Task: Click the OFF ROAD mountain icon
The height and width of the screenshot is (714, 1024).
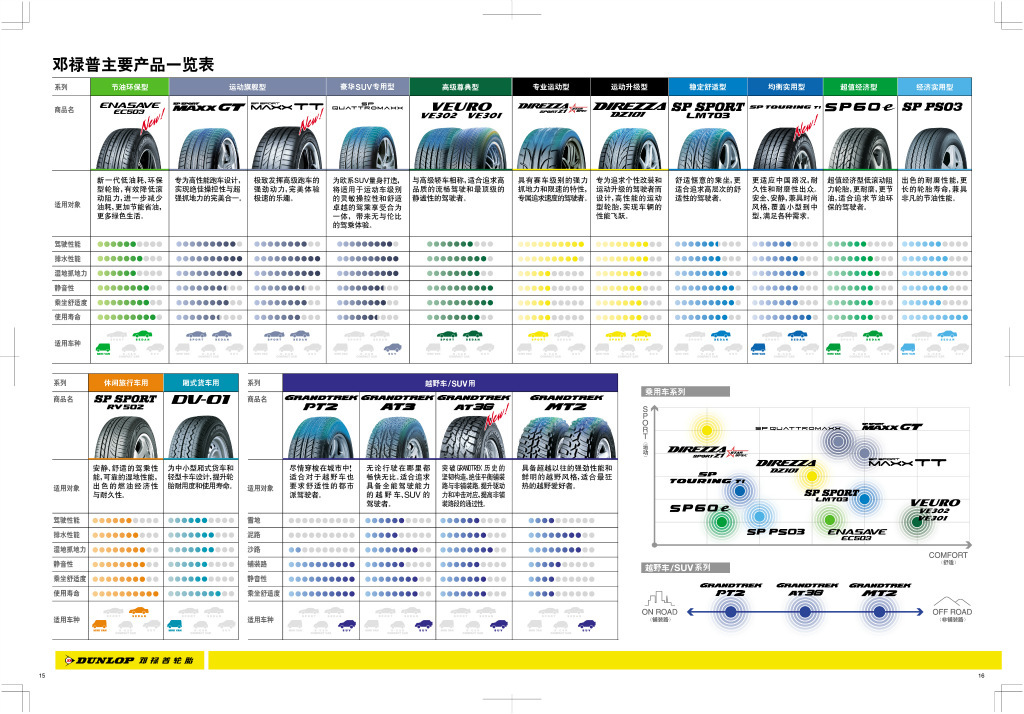Action: coord(951,599)
